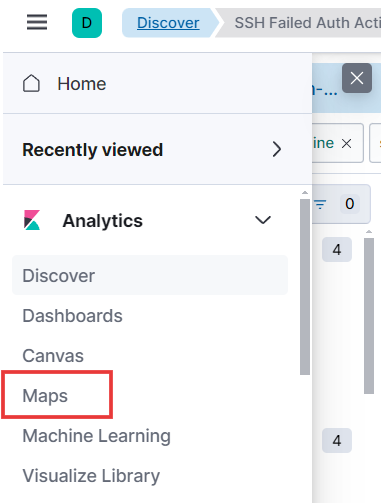
Task: Expand the Recently viewed section
Action: (x=277, y=149)
